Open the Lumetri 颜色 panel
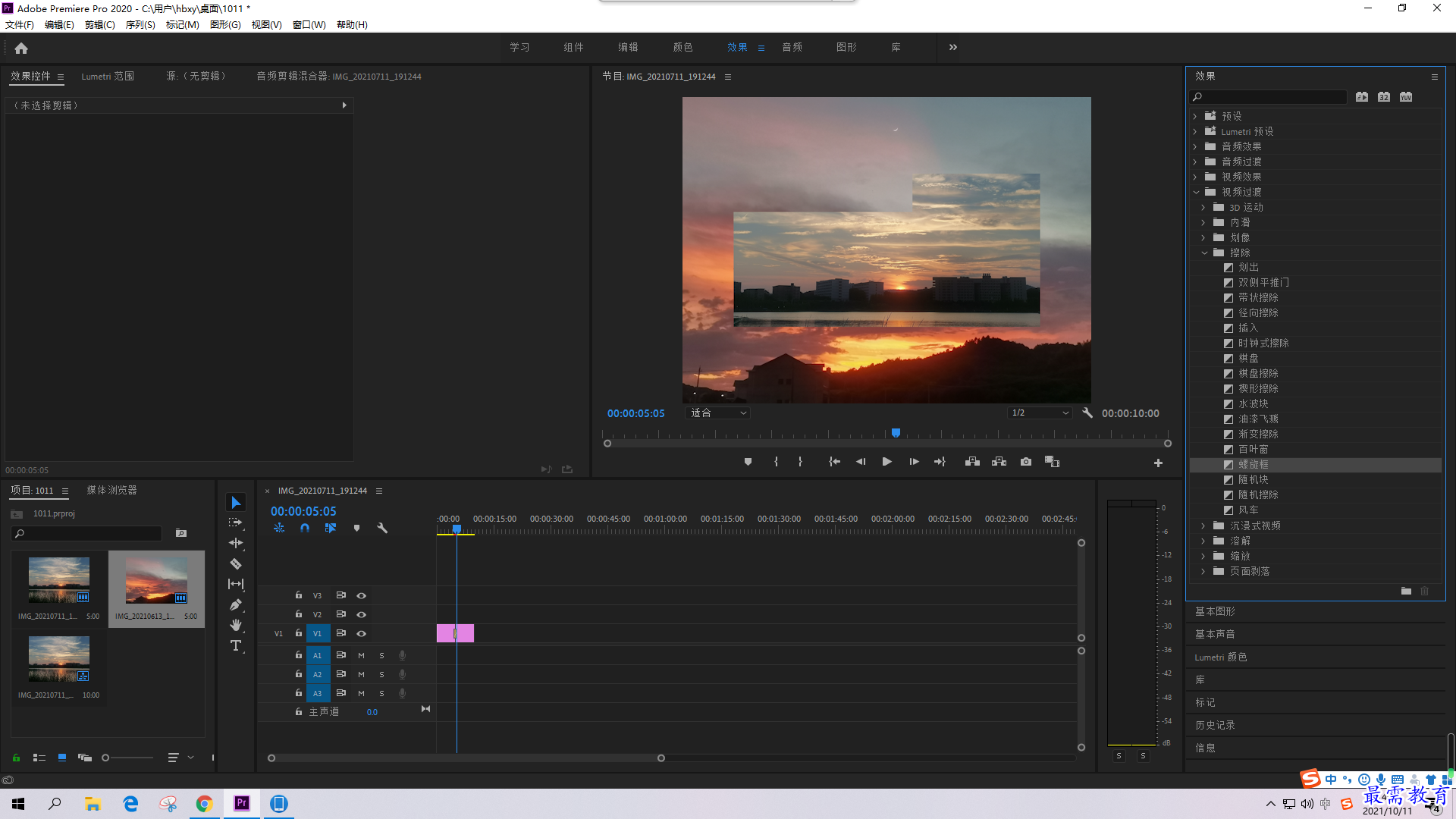The height and width of the screenshot is (819, 1456). [1221, 657]
